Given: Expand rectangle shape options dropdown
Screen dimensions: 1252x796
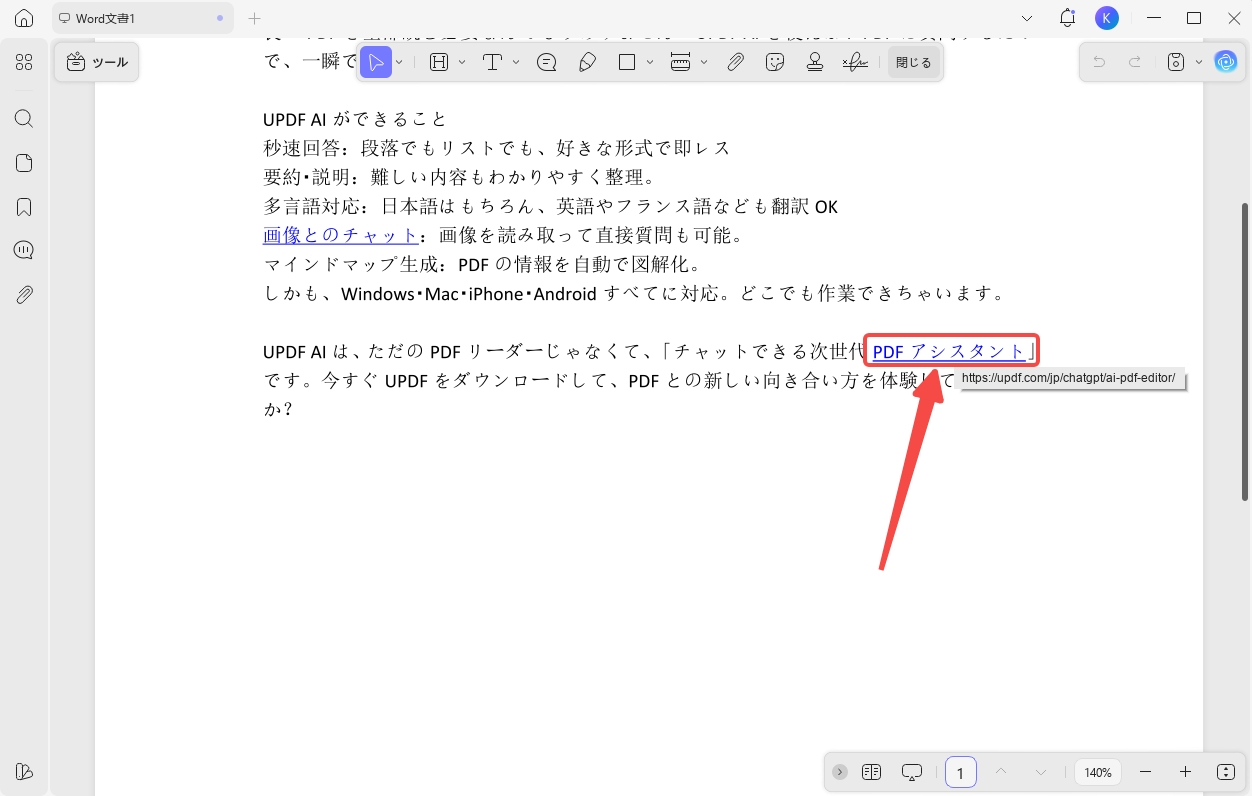Looking at the screenshot, I should (x=651, y=62).
